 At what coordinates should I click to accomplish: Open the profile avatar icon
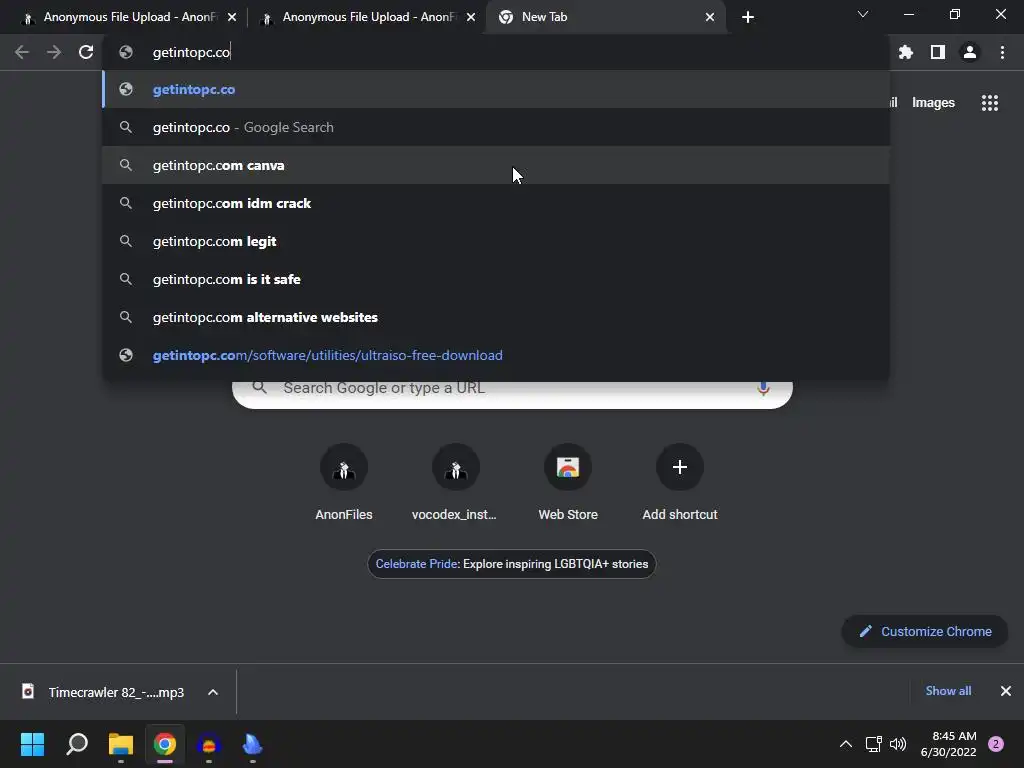pos(970,52)
